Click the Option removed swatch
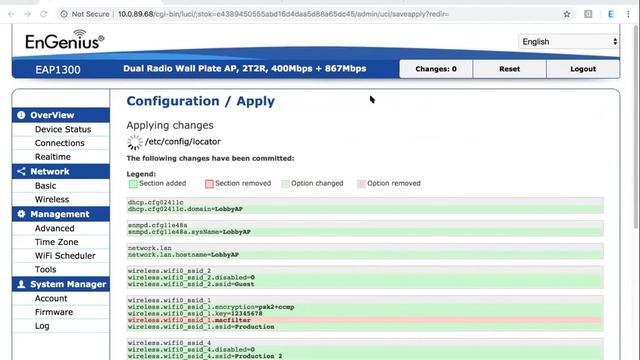 click(x=361, y=184)
